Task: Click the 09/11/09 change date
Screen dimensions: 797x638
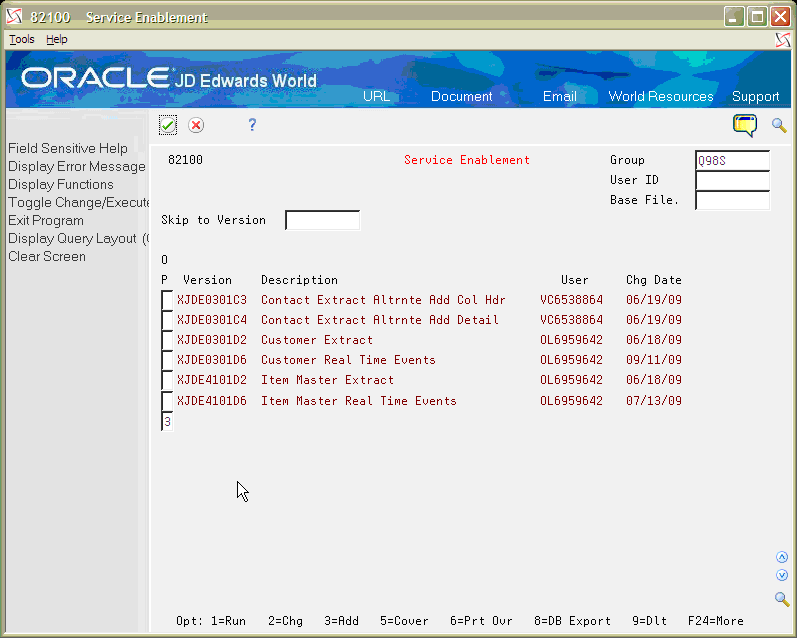Action: click(x=654, y=360)
